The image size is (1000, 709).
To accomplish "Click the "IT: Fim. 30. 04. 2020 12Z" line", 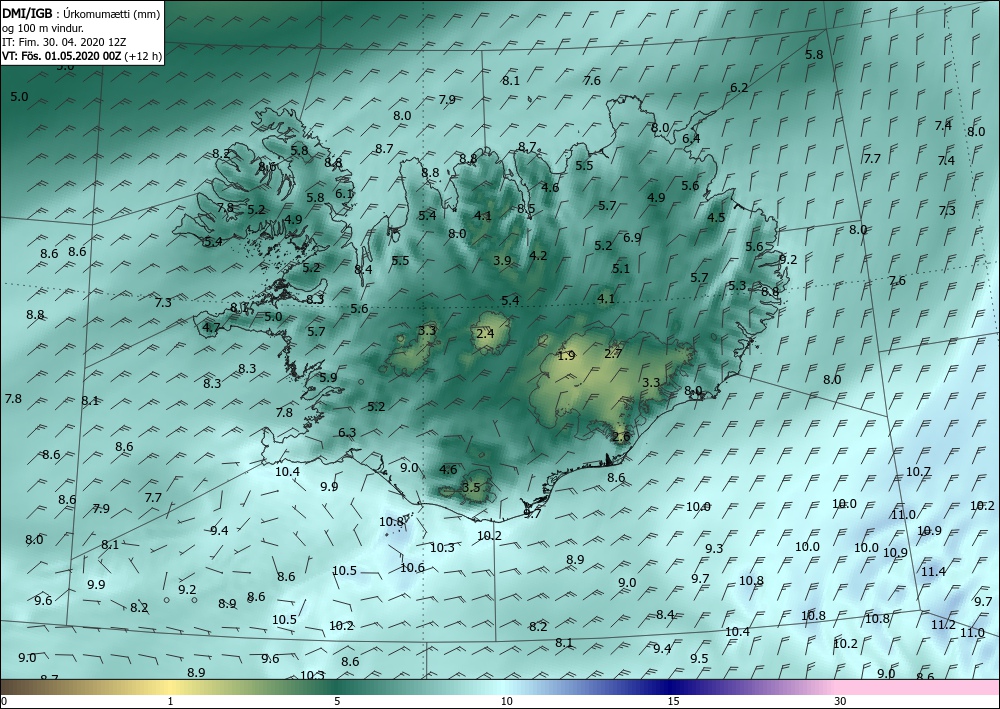I will point(64,42).
